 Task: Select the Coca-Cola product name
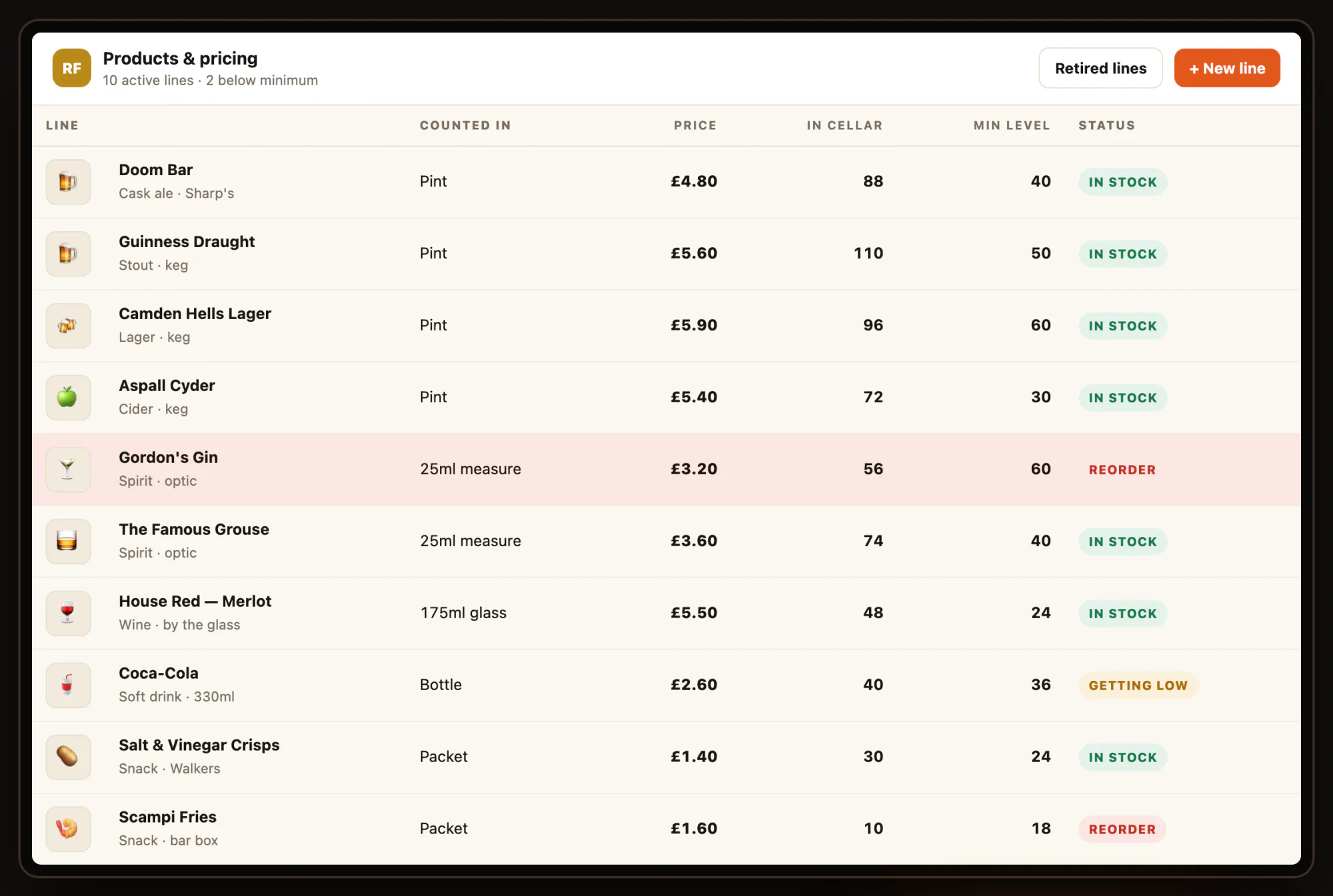tap(159, 673)
